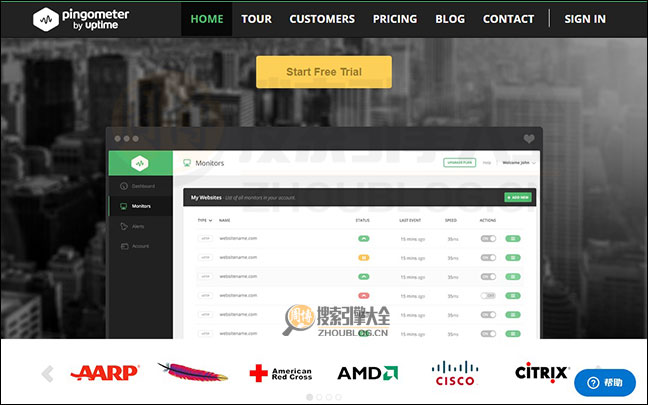The height and width of the screenshot is (405, 648).
Task: Click the green hexagon logo in dashboard sidebar
Action: pos(140,163)
